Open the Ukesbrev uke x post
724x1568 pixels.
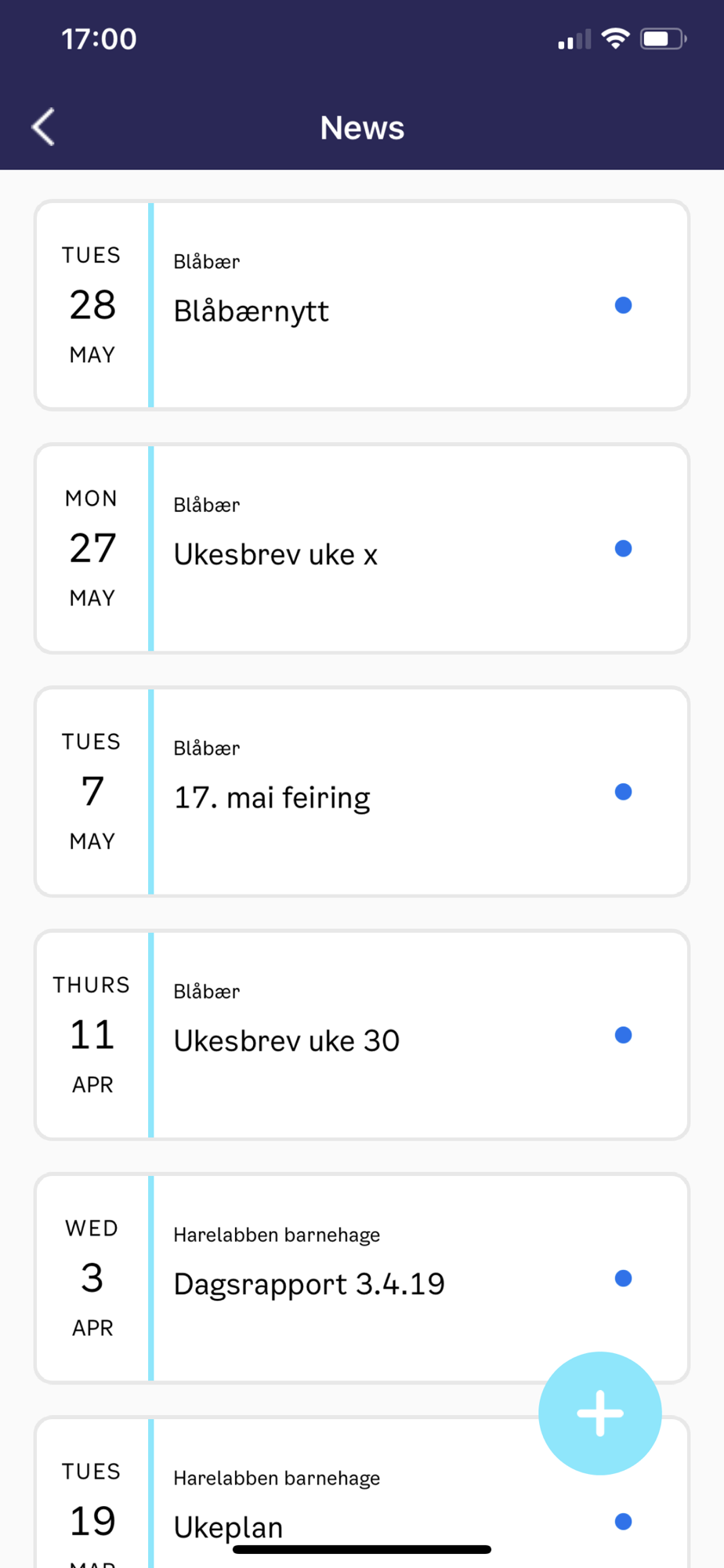(362, 548)
